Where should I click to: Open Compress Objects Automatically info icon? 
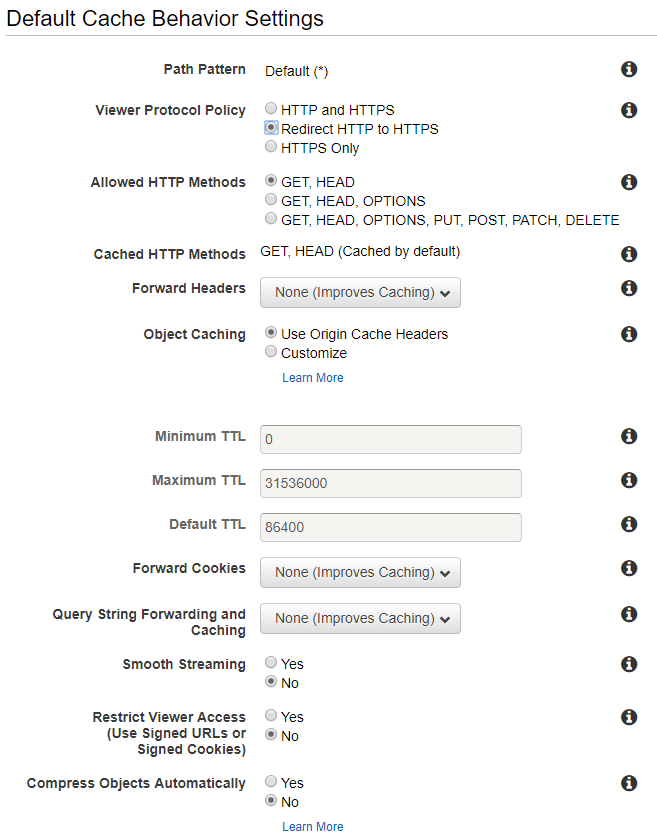pyautogui.click(x=629, y=783)
